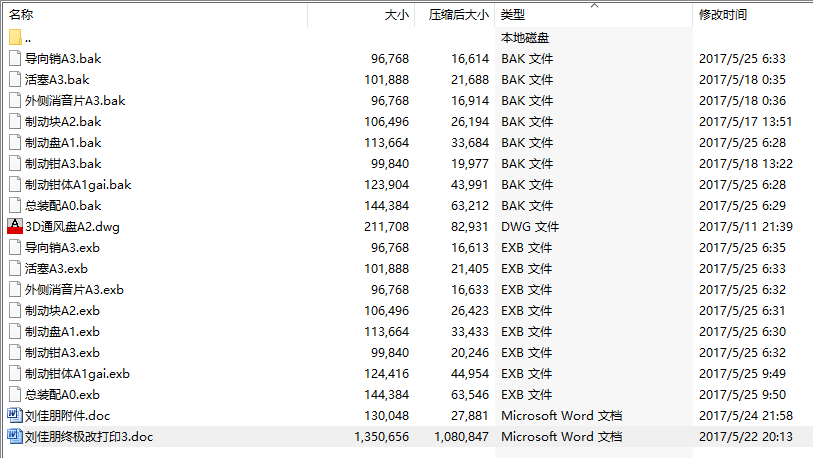Select file name 制动钳体A1gai.bak
Viewport: 813px width, 458px height.
78,185
